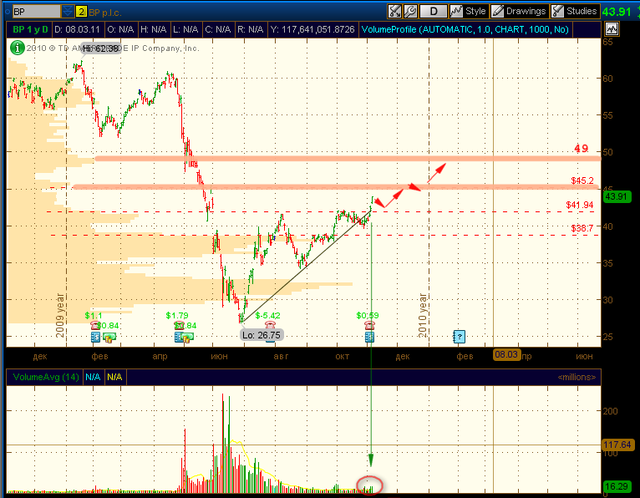Click the dividend money icon below $0.84 near фев
The height and width of the screenshot is (498, 640).
click(x=109, y=338)
